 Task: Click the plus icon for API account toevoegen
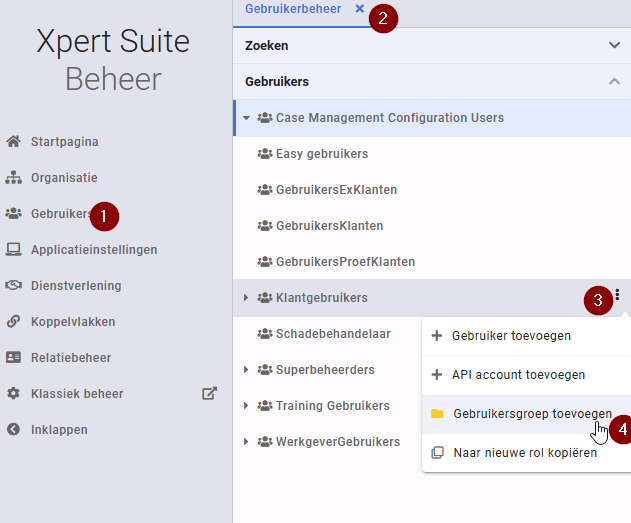pyautogui.click(x=437, y=375)
